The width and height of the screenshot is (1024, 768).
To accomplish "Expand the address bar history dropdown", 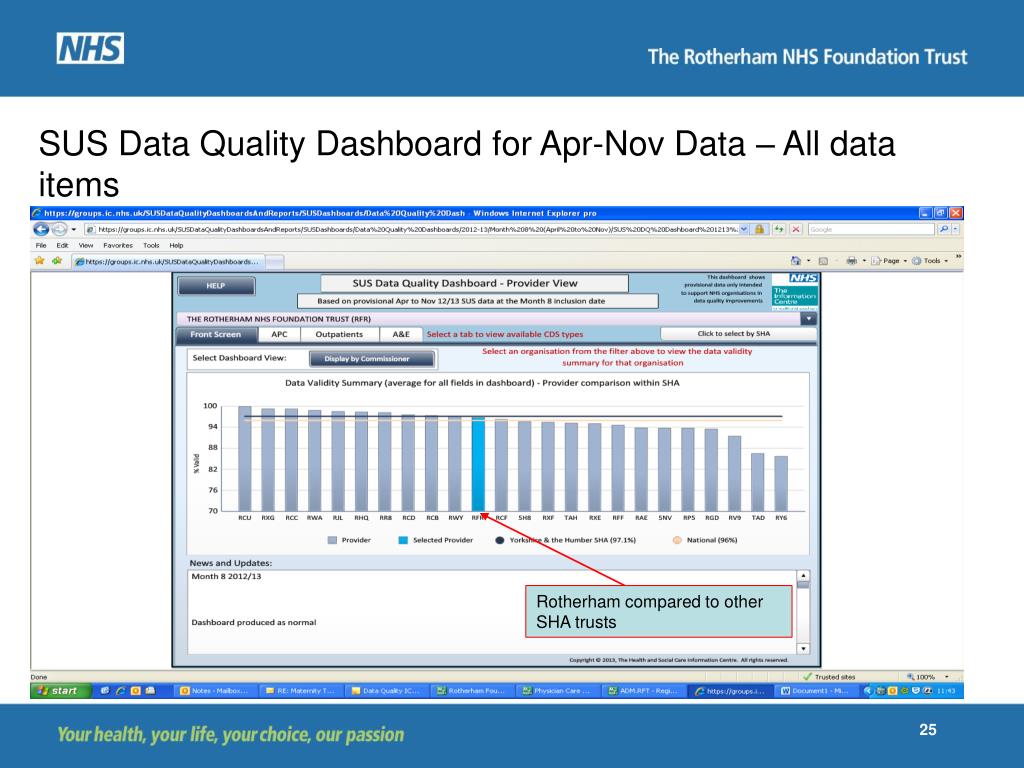I will 744,229.
